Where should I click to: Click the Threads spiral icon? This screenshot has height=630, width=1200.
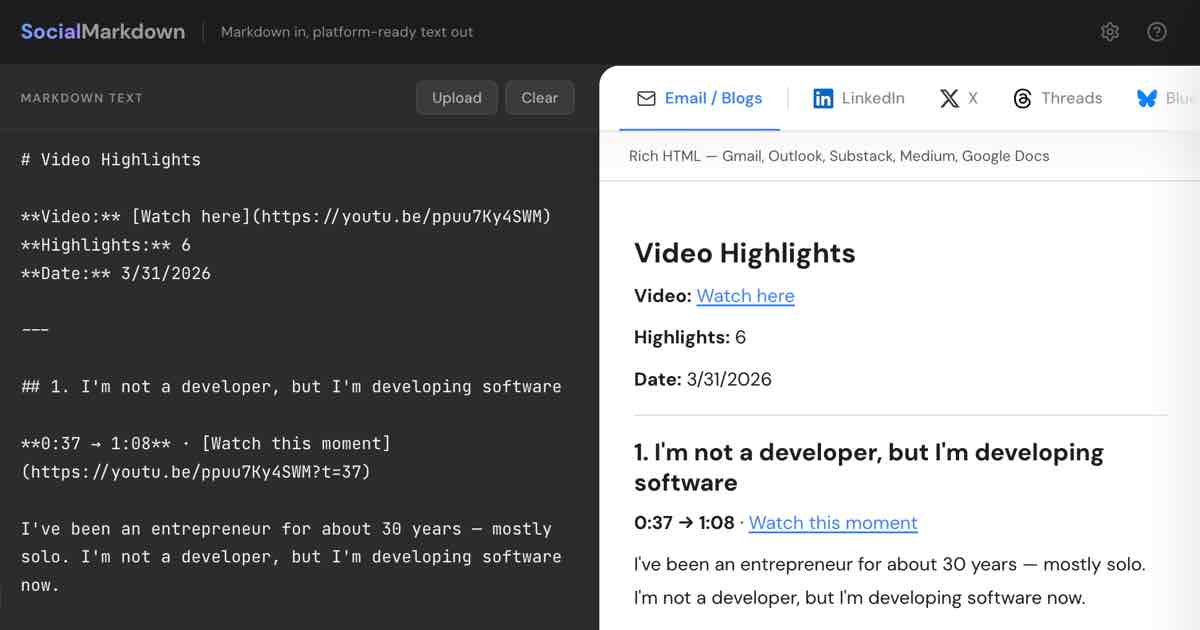1023,98
